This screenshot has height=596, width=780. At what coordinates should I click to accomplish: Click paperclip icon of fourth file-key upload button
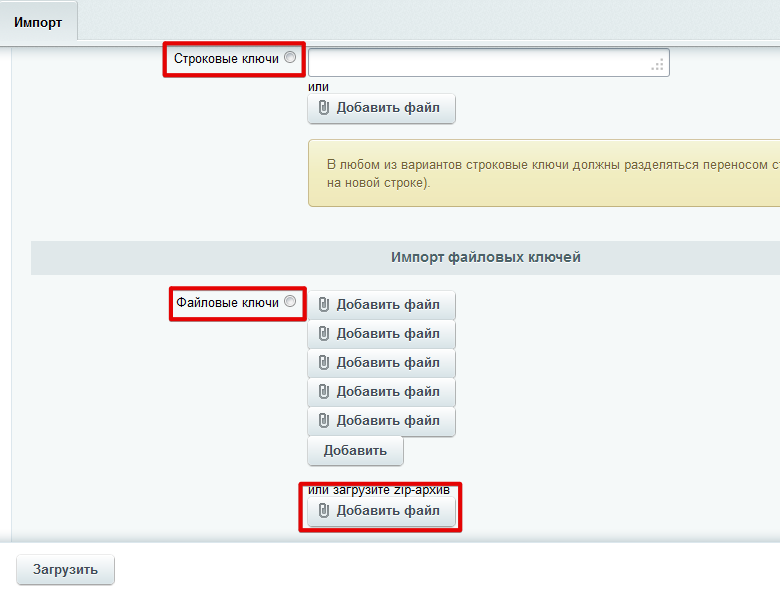[323, 392]
